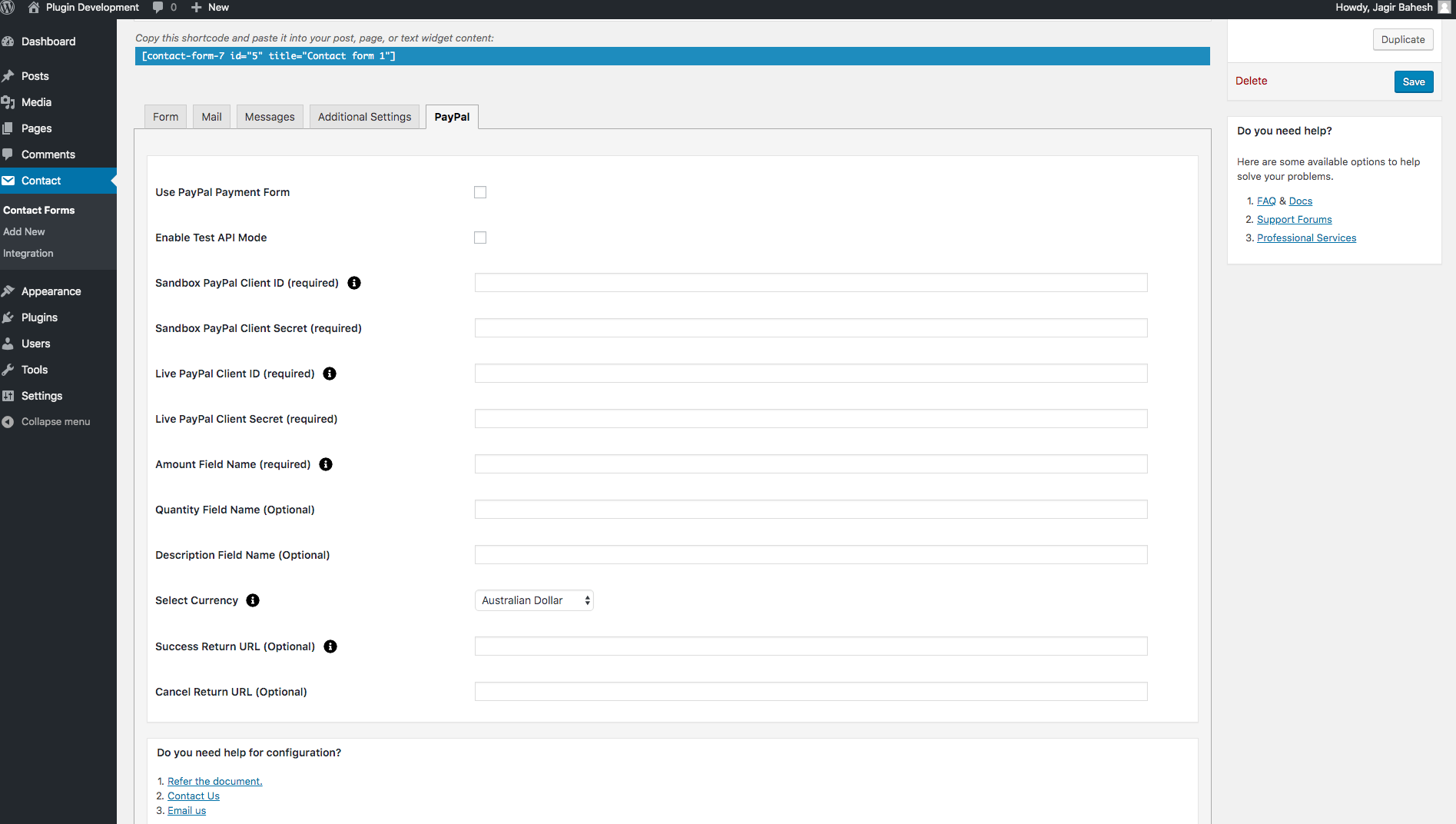The height and width of the screenshot is (824, 1456).
Task: Click info icon beside Live PayPal Client ID
Action: pyautogui.click(x=330, y=374)
